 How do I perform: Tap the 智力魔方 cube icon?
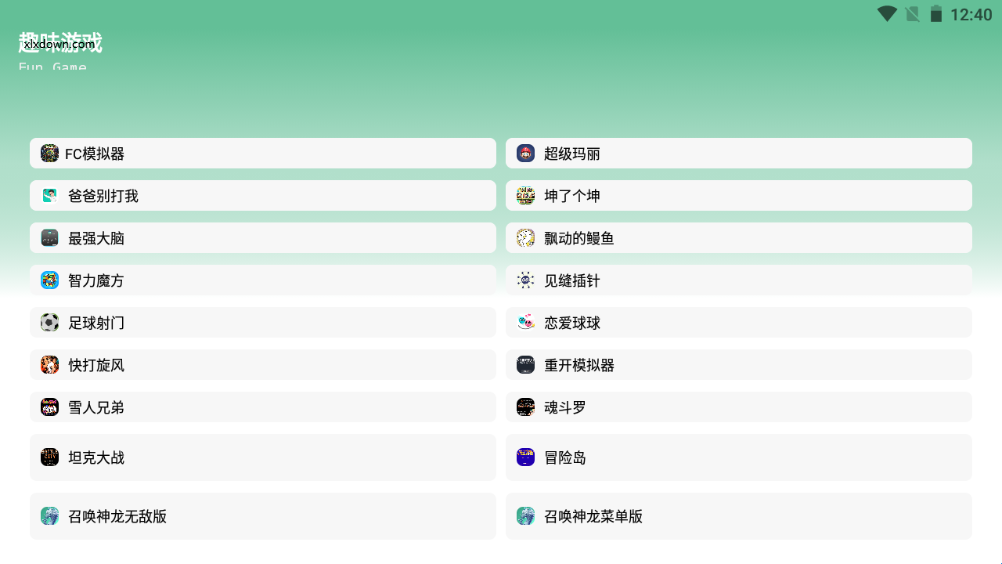pos(49,280)
